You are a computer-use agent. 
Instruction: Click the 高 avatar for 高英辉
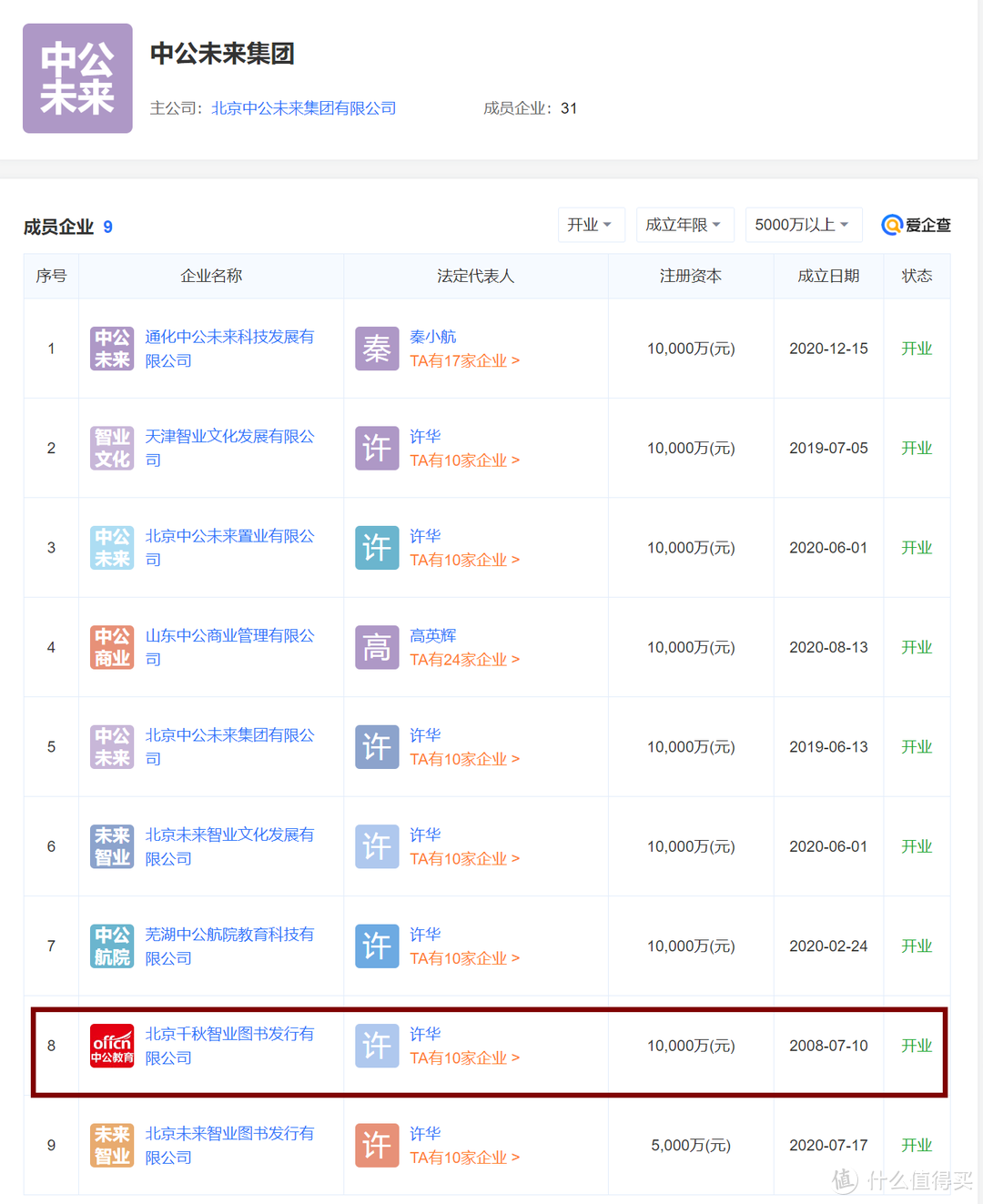(376, 647)
